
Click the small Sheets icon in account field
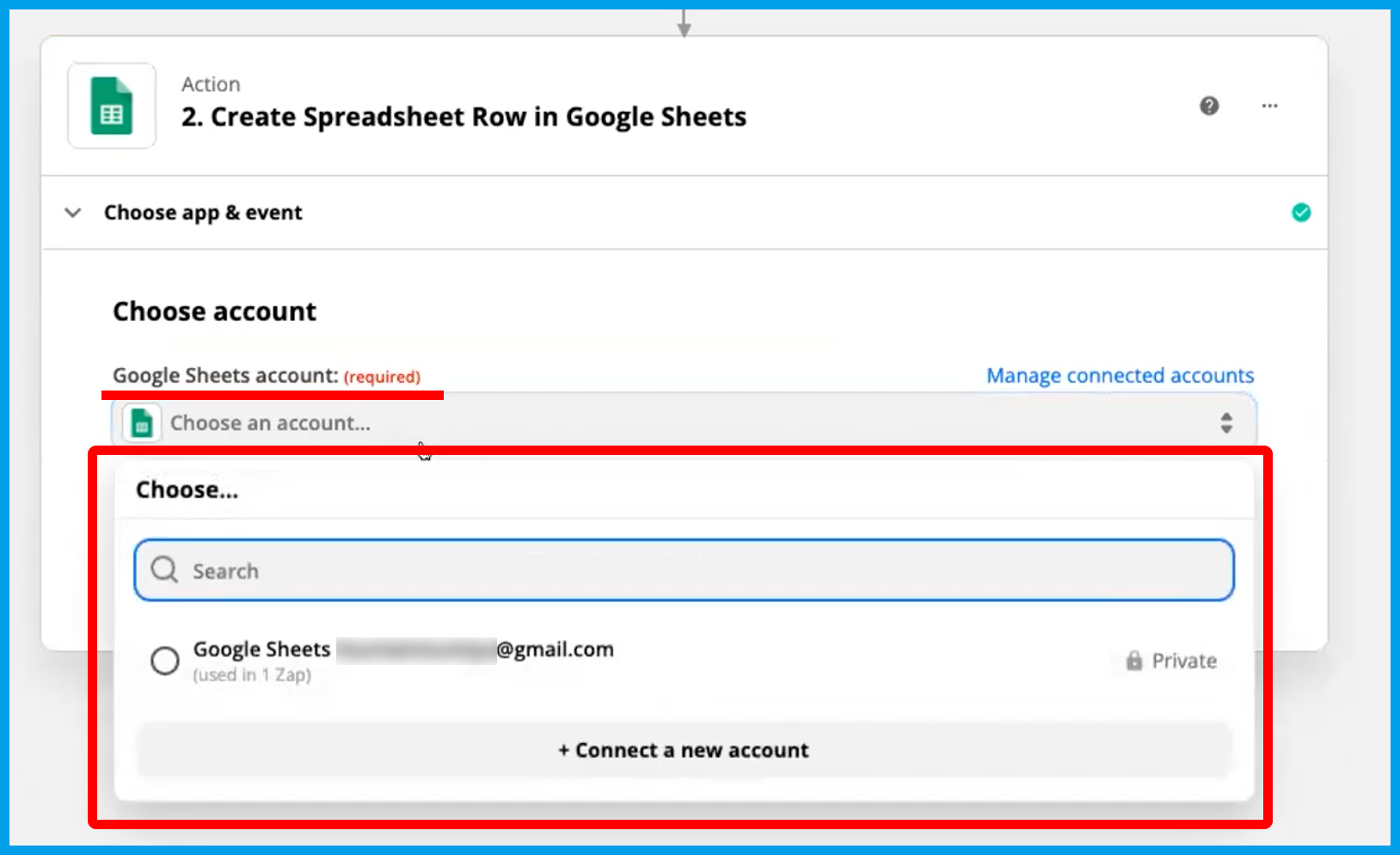(x=142, y=423)
